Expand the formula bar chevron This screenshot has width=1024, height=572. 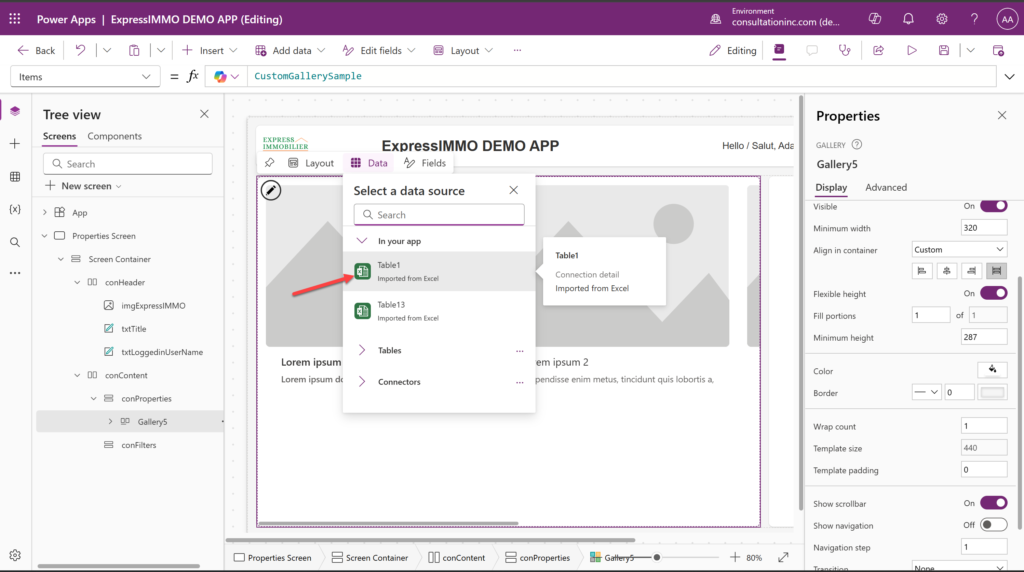pos(1010,76)
